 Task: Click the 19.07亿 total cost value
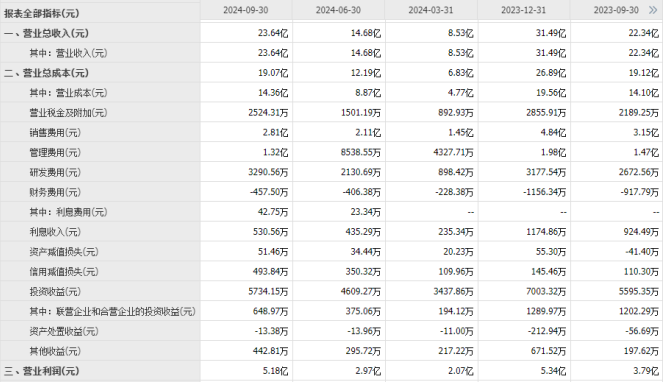point(273,73)
